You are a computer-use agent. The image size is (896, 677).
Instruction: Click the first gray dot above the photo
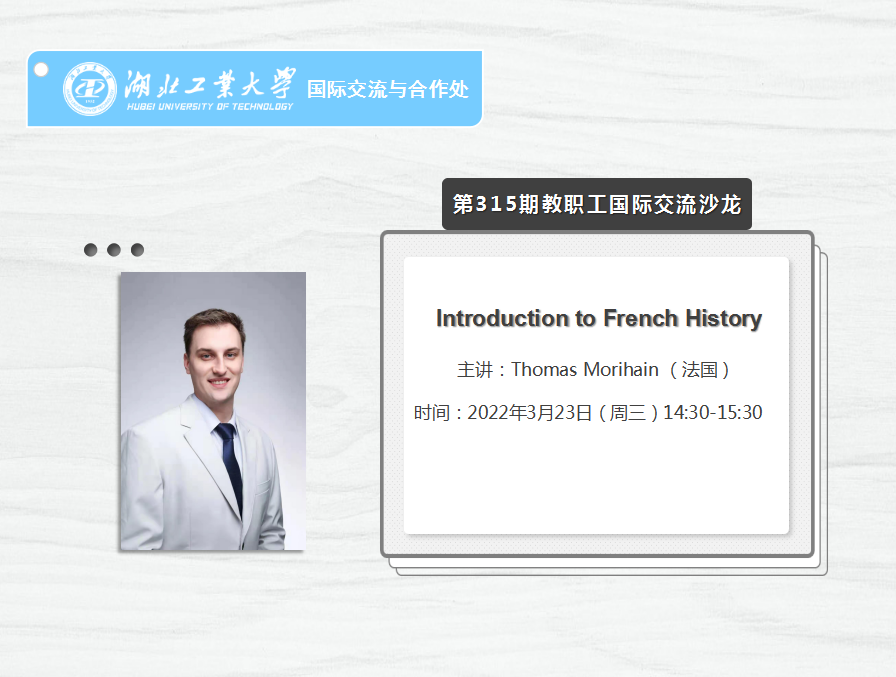(91, 250)
